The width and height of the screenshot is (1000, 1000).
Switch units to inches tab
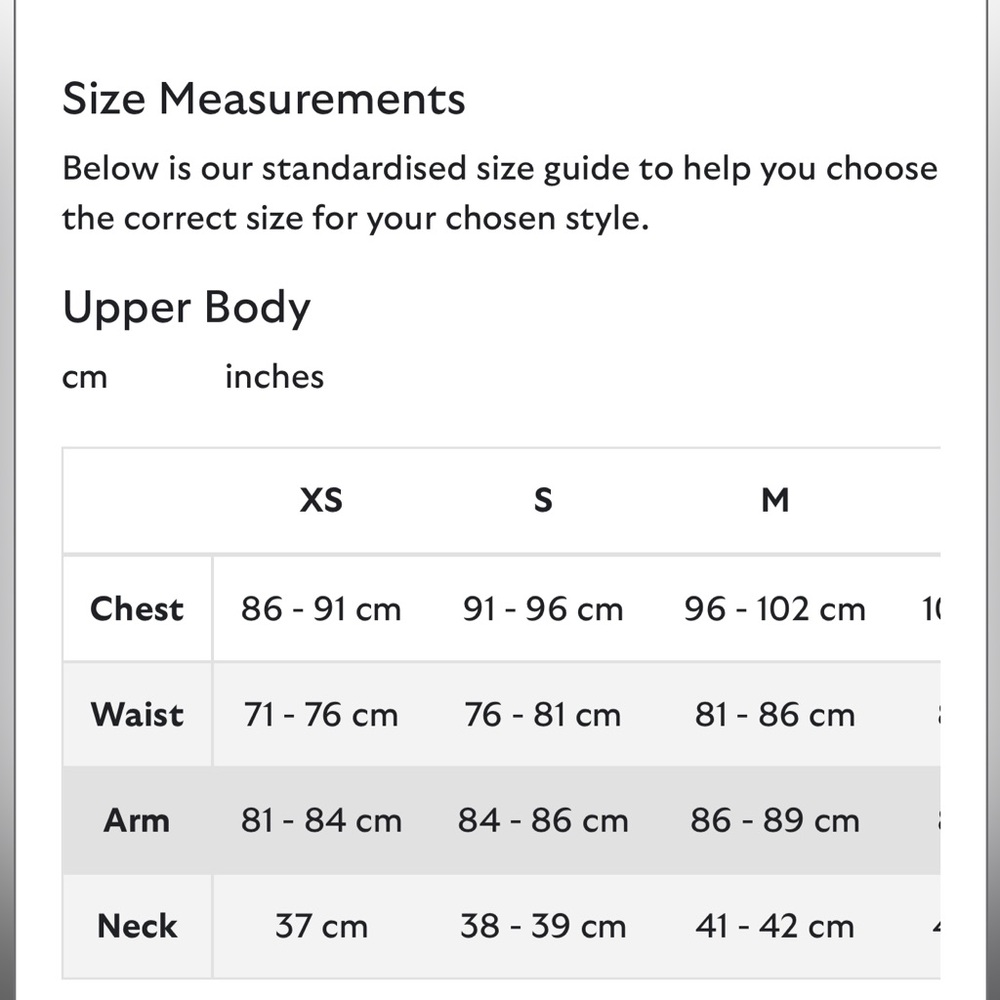click(x=274, y=376)
